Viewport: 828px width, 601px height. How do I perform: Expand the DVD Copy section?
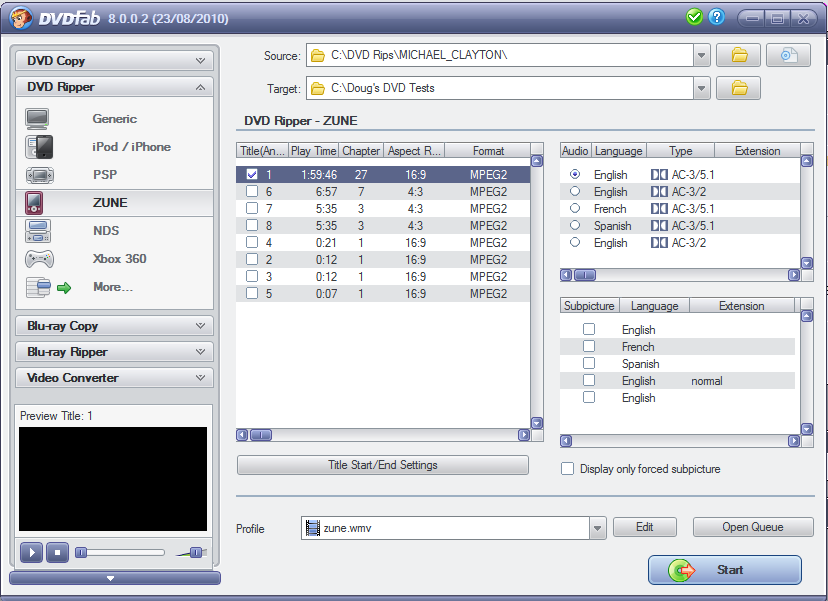click(114, 61)
